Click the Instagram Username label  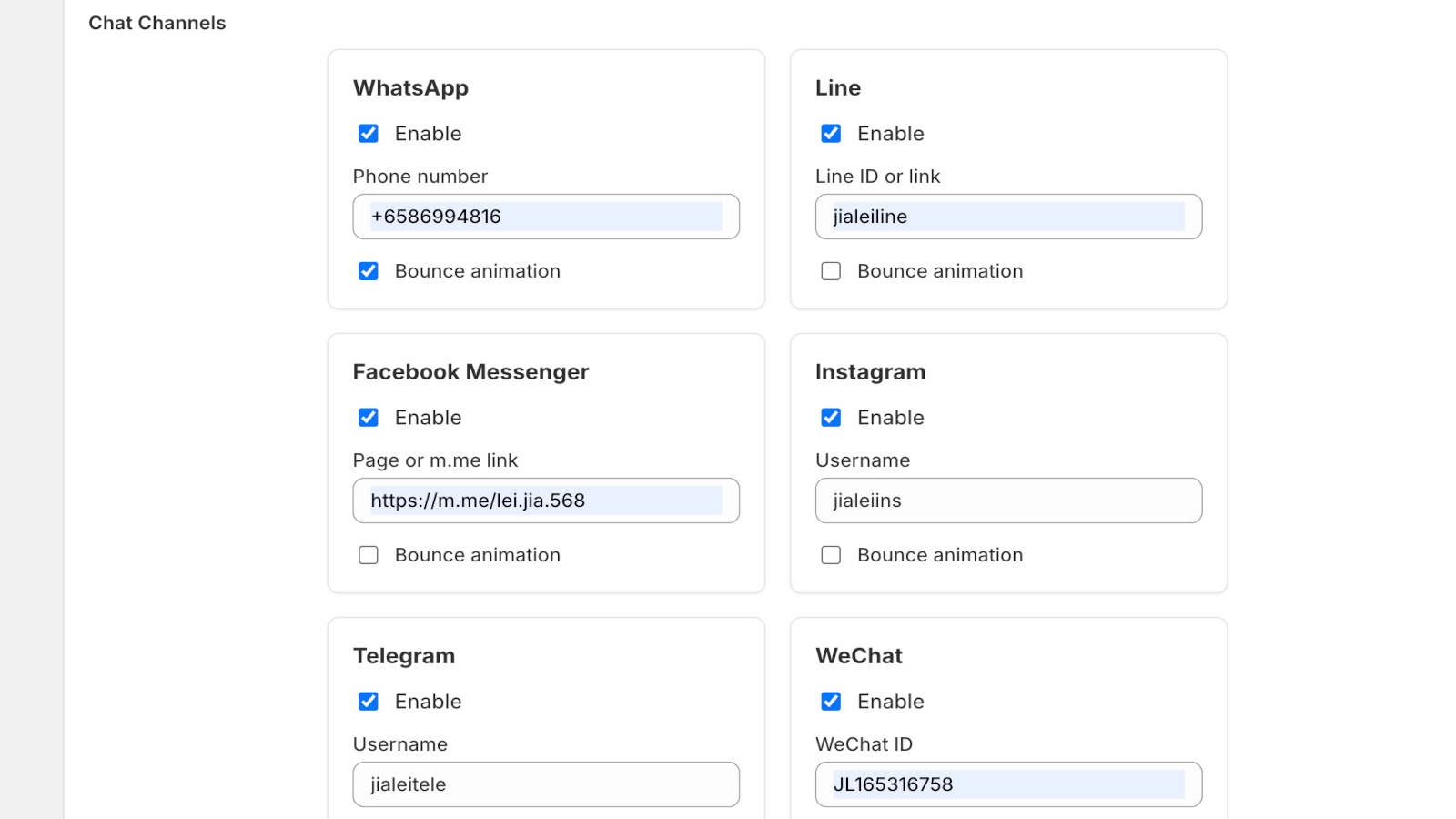[863, 460]
